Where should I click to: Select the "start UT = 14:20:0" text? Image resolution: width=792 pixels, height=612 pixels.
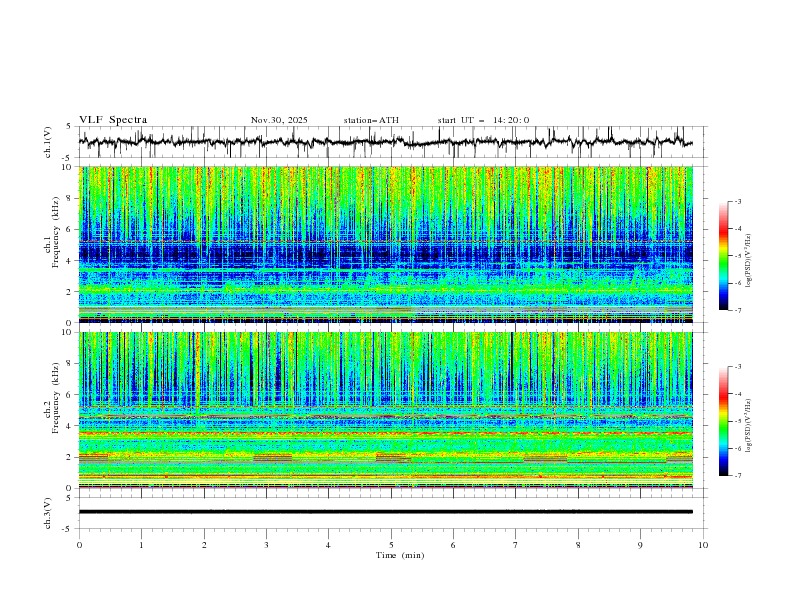(x=483, y=120)
